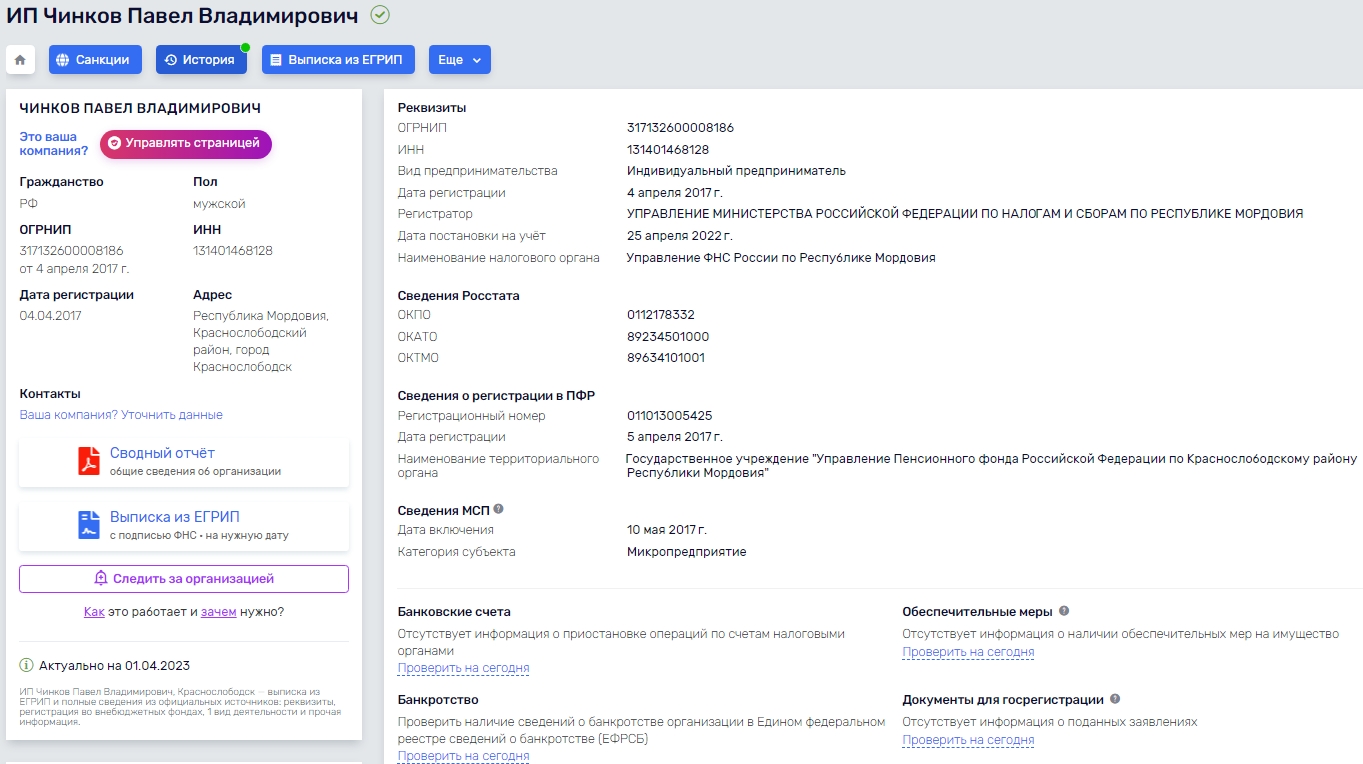Select the ОГРНИП value 317132600008186 in Реквизиты

click(x=680, y=128)
